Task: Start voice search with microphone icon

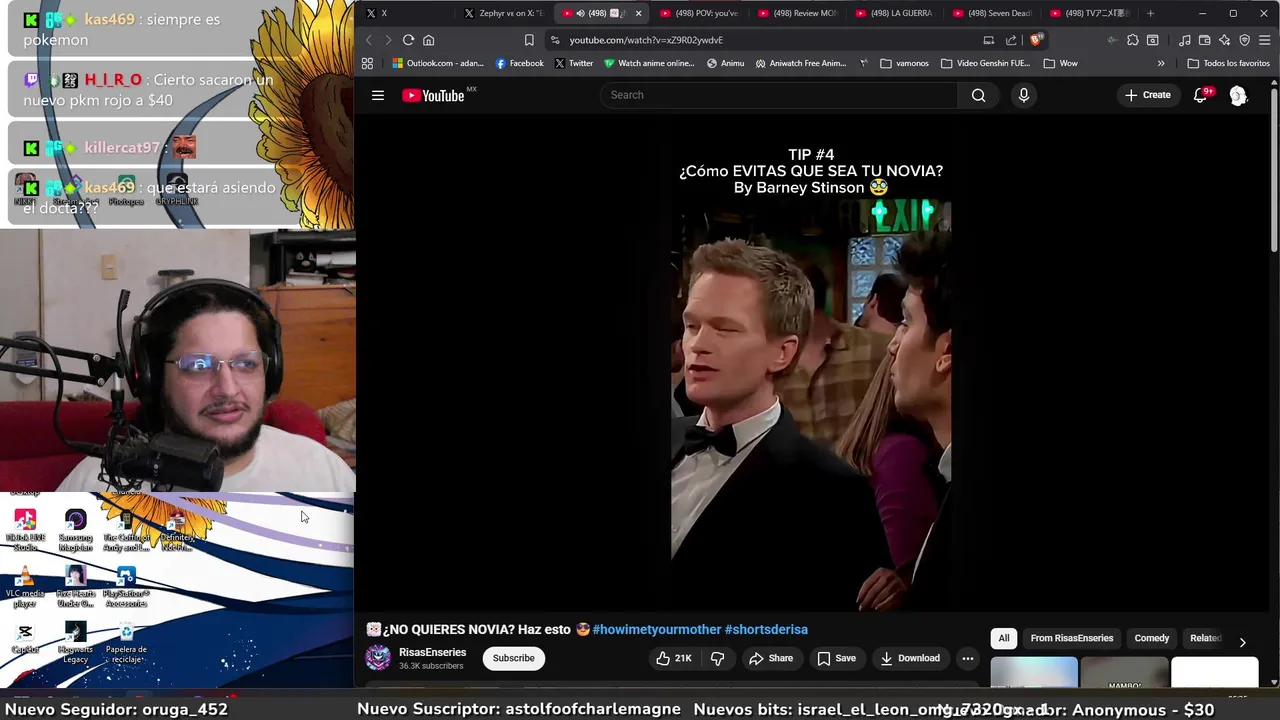Action: coord(1023,95)
